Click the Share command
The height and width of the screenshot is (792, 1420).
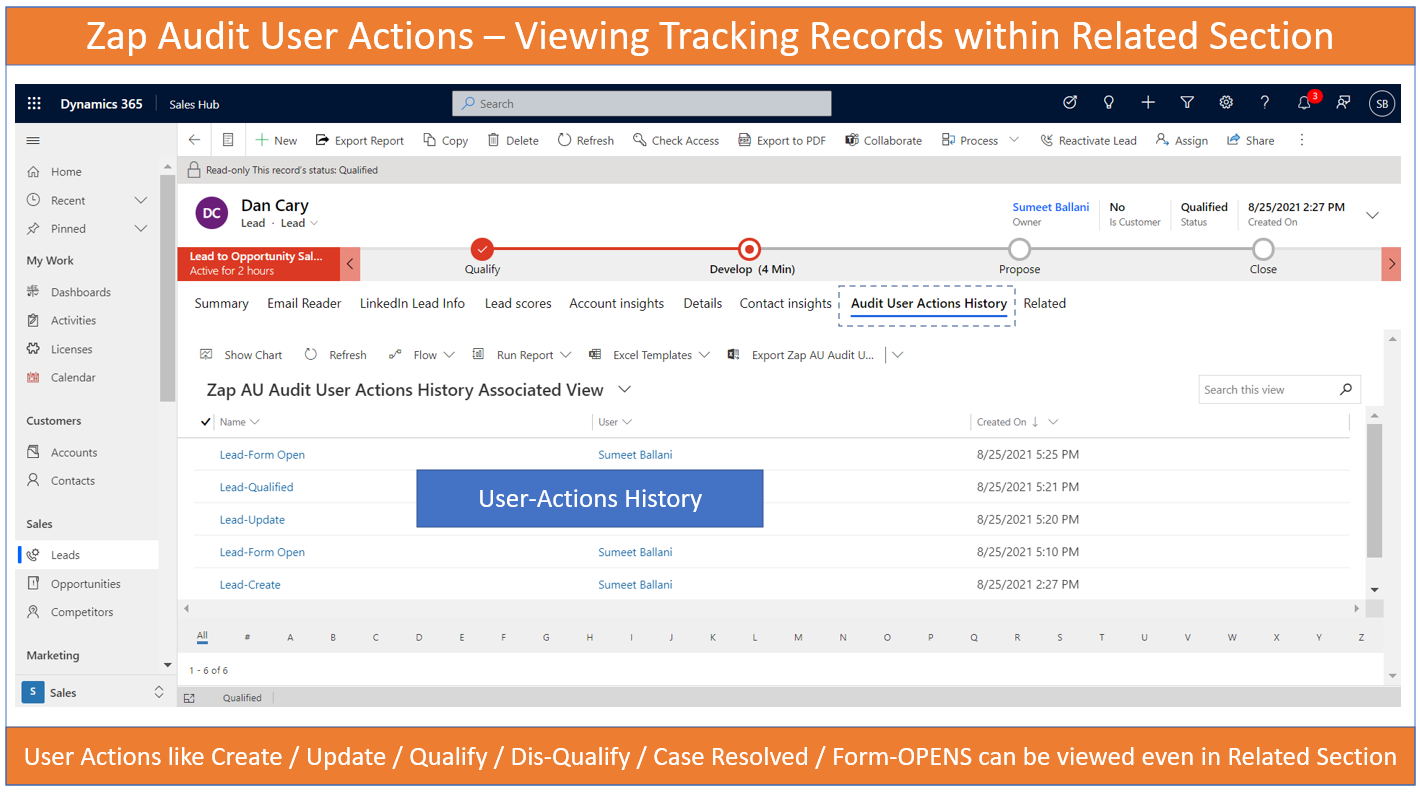point(1251,140)
